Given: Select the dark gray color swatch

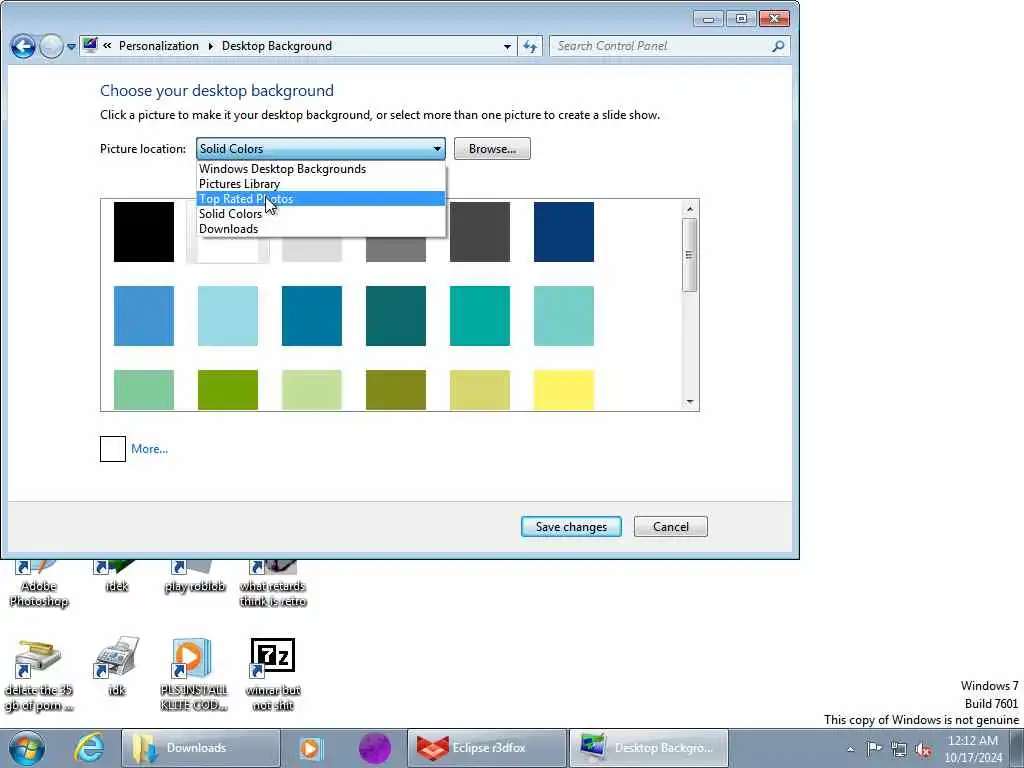Looking at the screenshot, I should point(480,232).
